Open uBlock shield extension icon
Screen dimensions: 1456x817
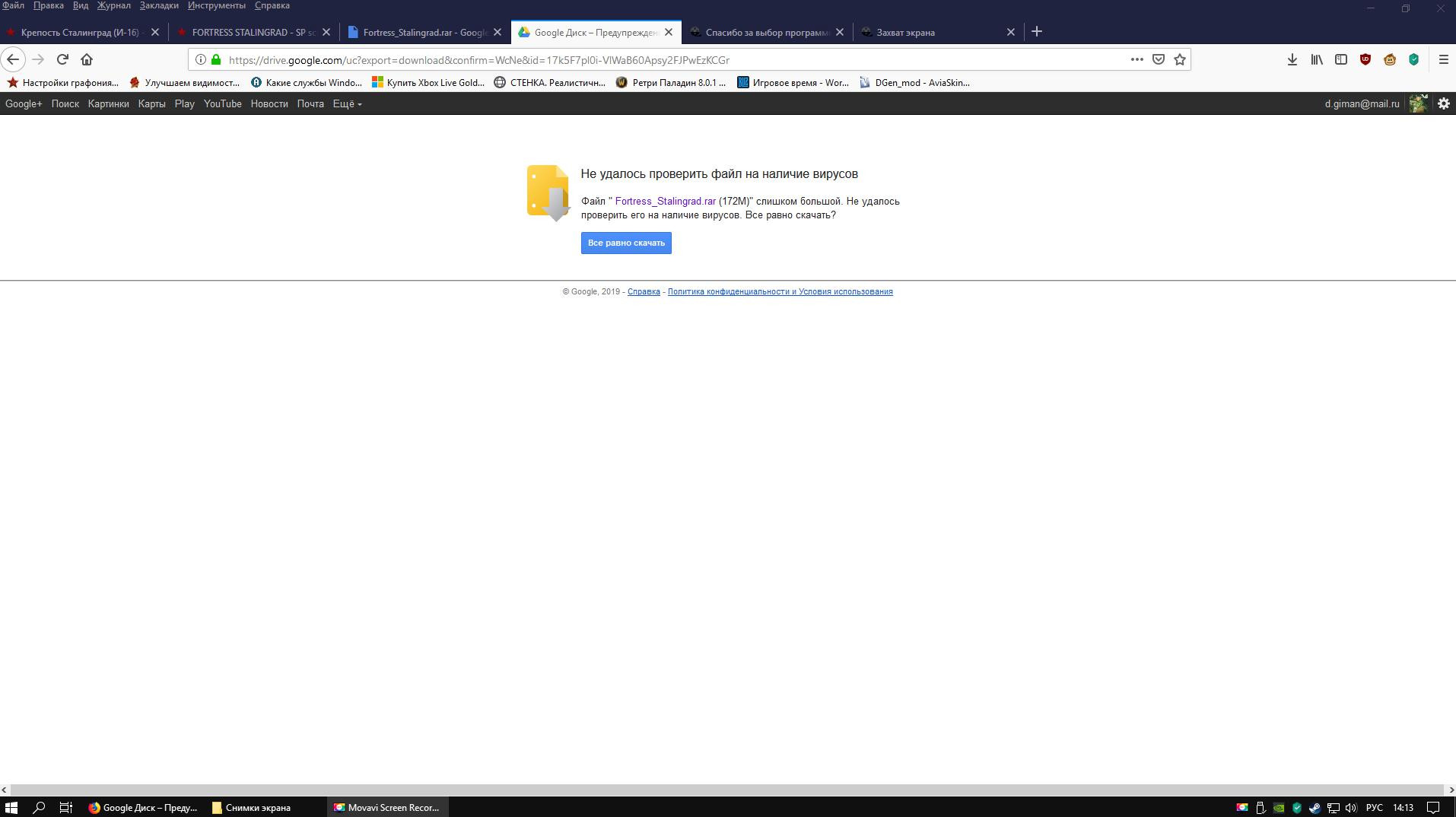point(1365,59)
